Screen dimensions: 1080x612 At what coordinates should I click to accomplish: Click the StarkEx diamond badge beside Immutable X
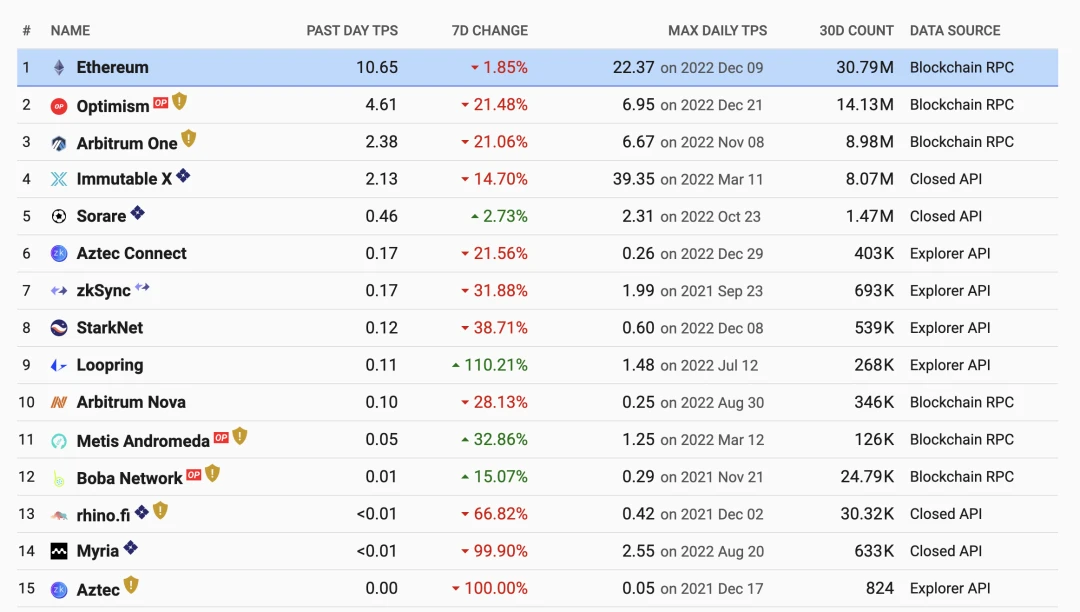click(183, 176)
